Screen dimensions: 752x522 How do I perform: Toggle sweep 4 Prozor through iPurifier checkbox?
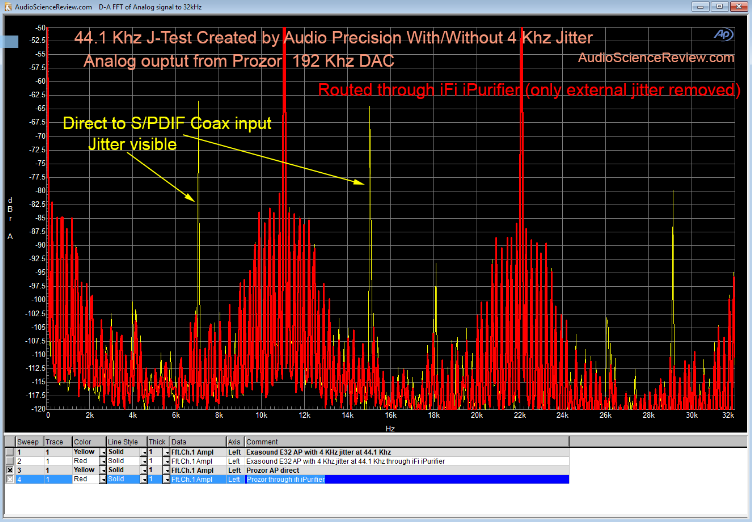9,480
